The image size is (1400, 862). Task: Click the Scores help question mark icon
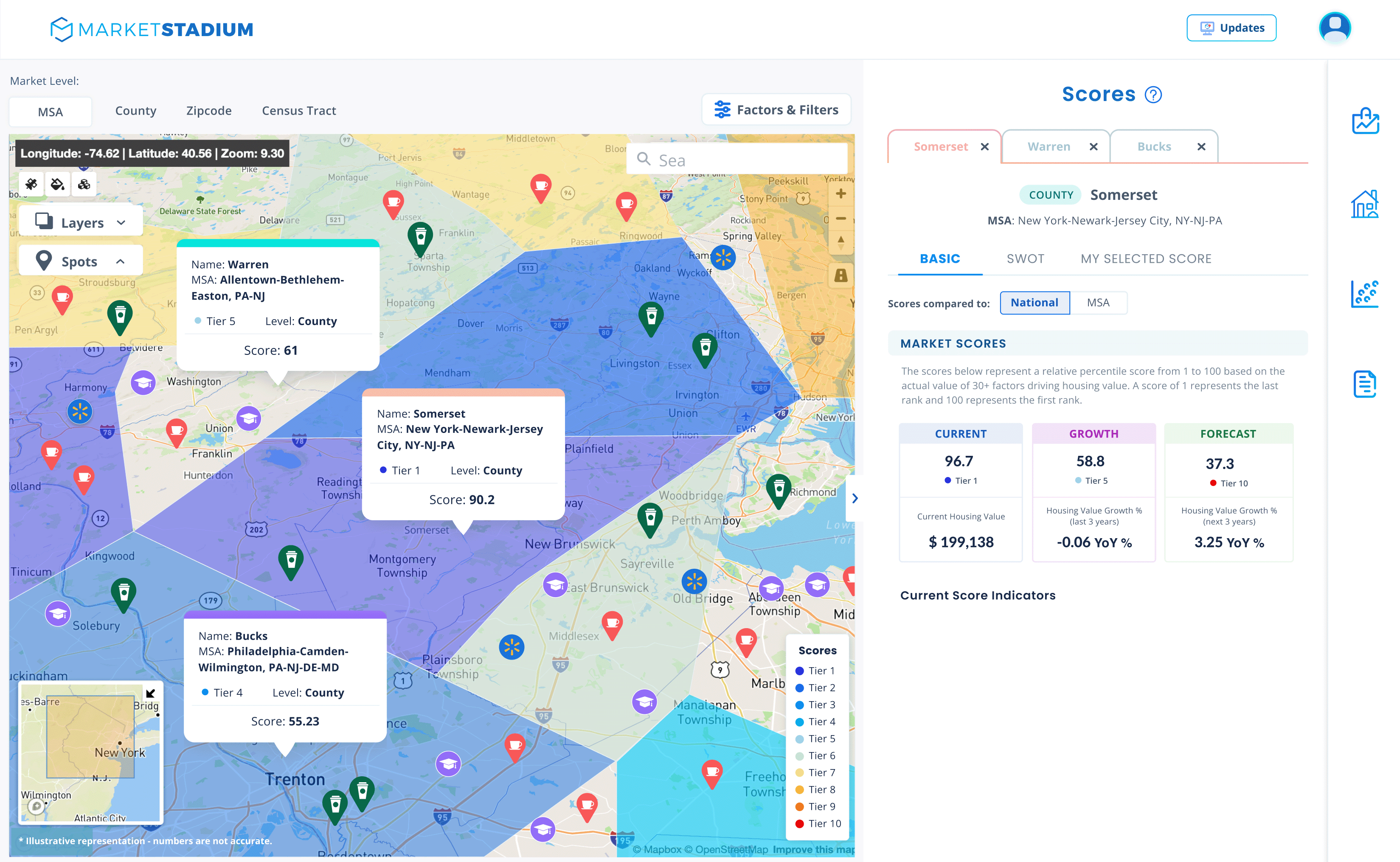pos(1154,95)
